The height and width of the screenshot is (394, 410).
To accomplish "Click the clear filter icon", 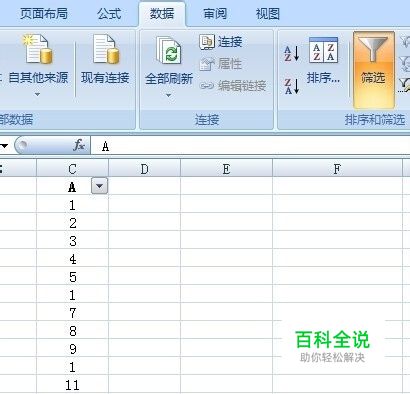I will click(405, 42).
